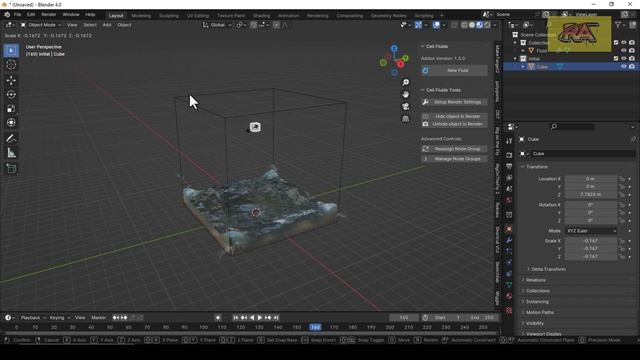
Task: Click the Manage Node Groups button
Action: pyautogui.click(x=454, y=159)
